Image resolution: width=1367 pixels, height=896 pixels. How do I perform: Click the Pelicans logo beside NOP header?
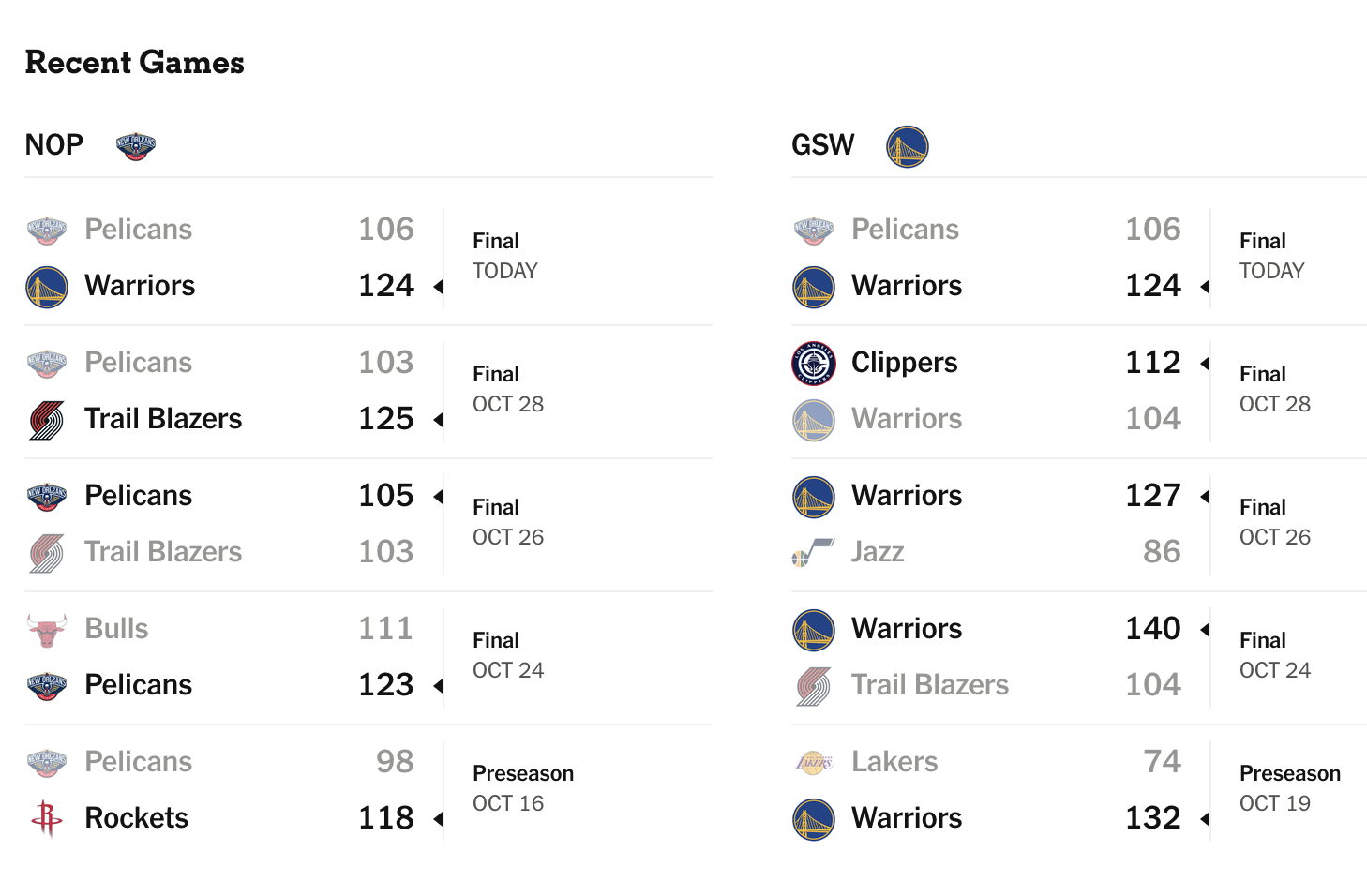point(136,146)
